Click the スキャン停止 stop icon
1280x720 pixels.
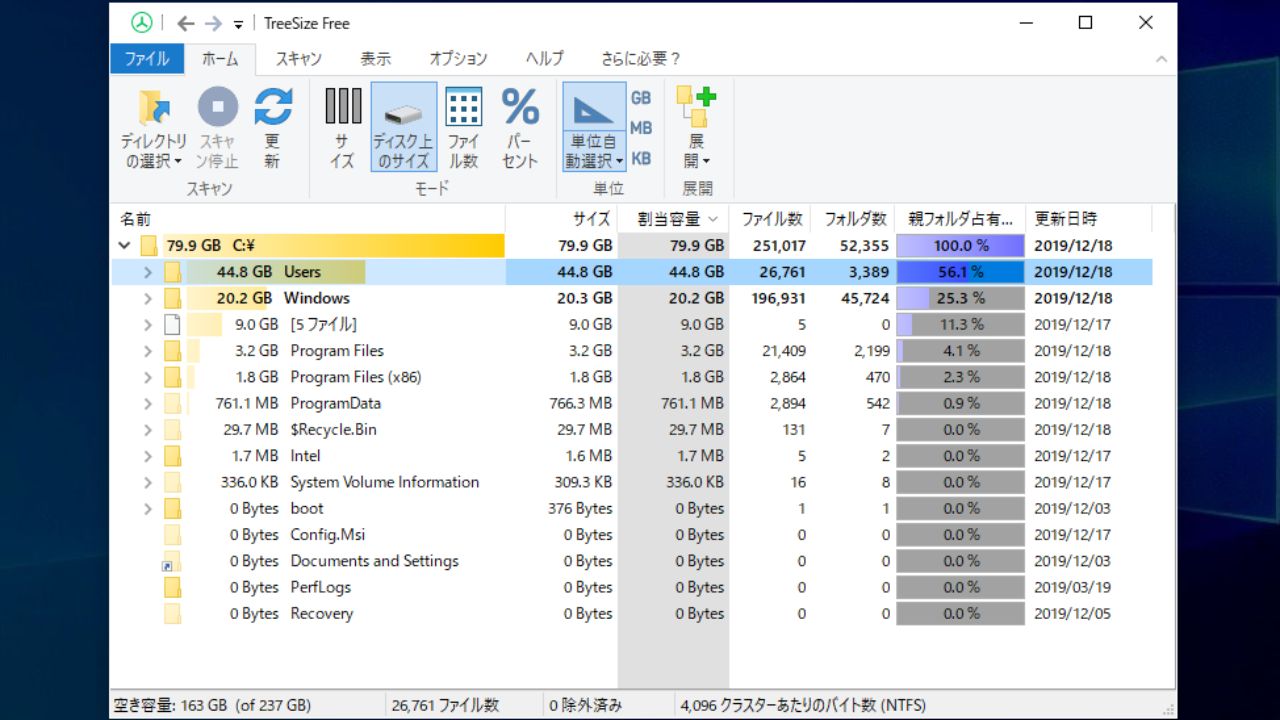[x=217, y=107]
